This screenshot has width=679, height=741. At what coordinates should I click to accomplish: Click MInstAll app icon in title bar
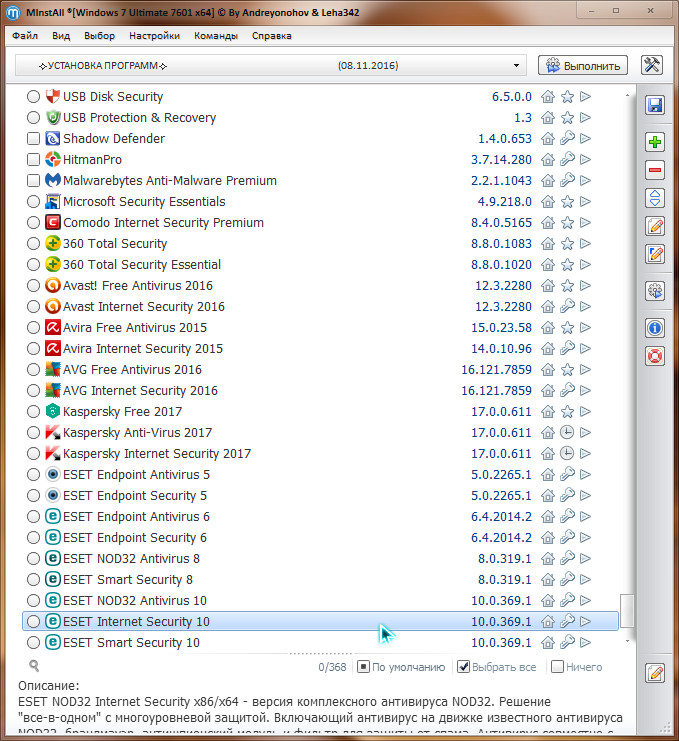click(x=13, y=12)
